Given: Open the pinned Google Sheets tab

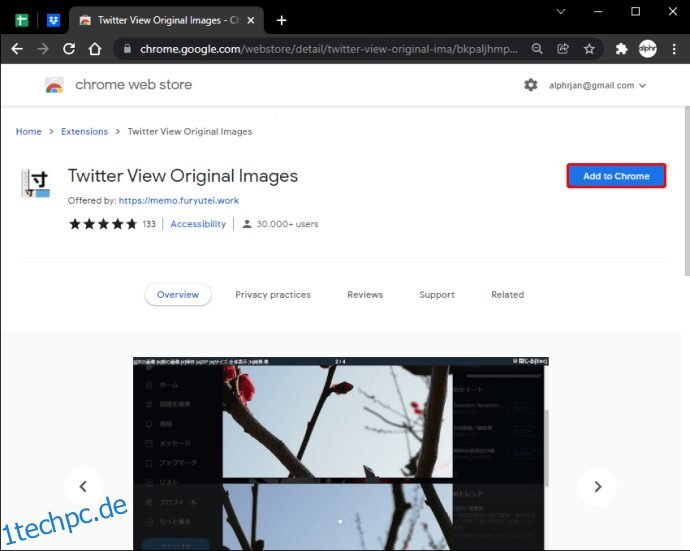Looking at the screenshot, I should tap(22, 20).
